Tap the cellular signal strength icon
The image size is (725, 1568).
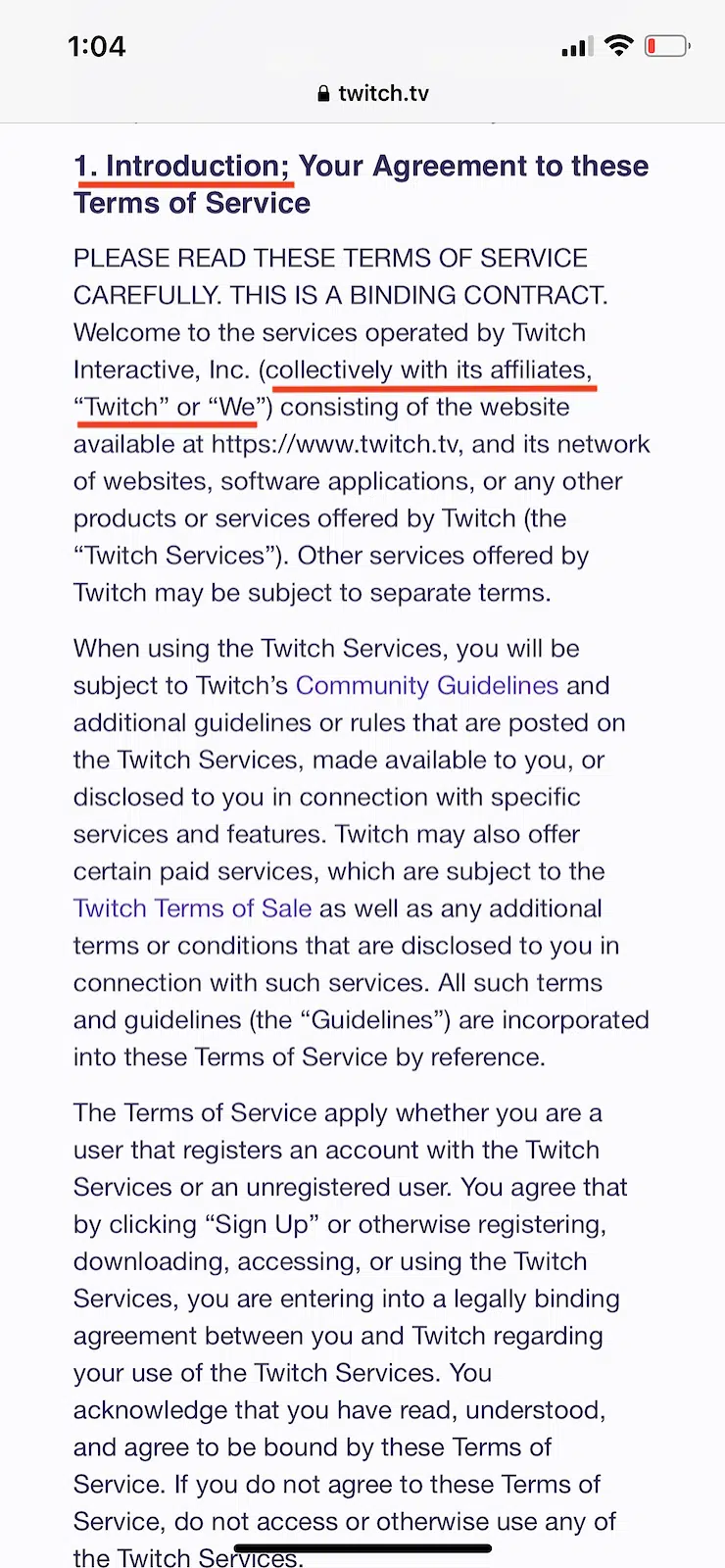576,45
